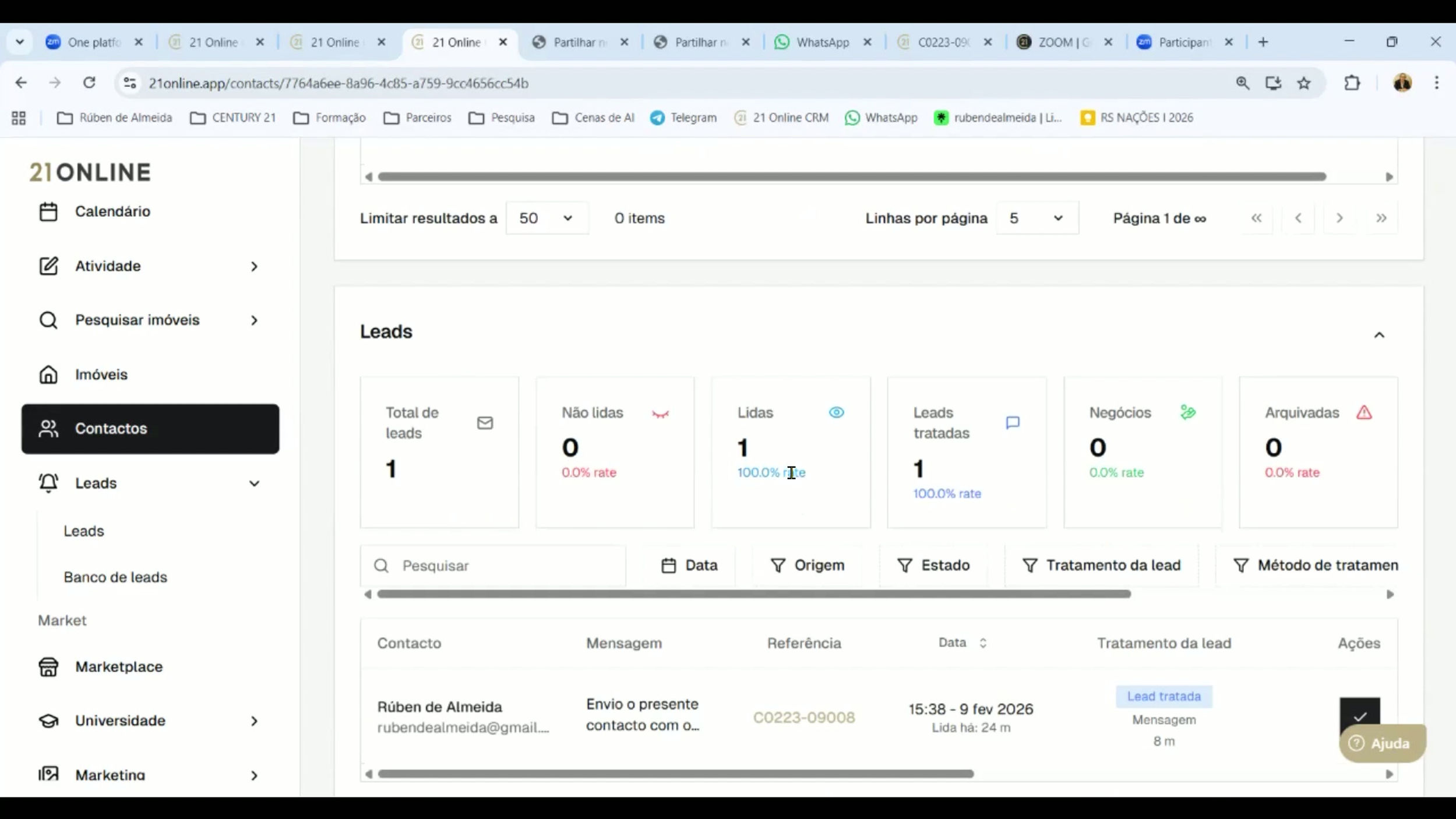Open the Estado filter
The image size is (1456, 819).
(x=933, y=565)
